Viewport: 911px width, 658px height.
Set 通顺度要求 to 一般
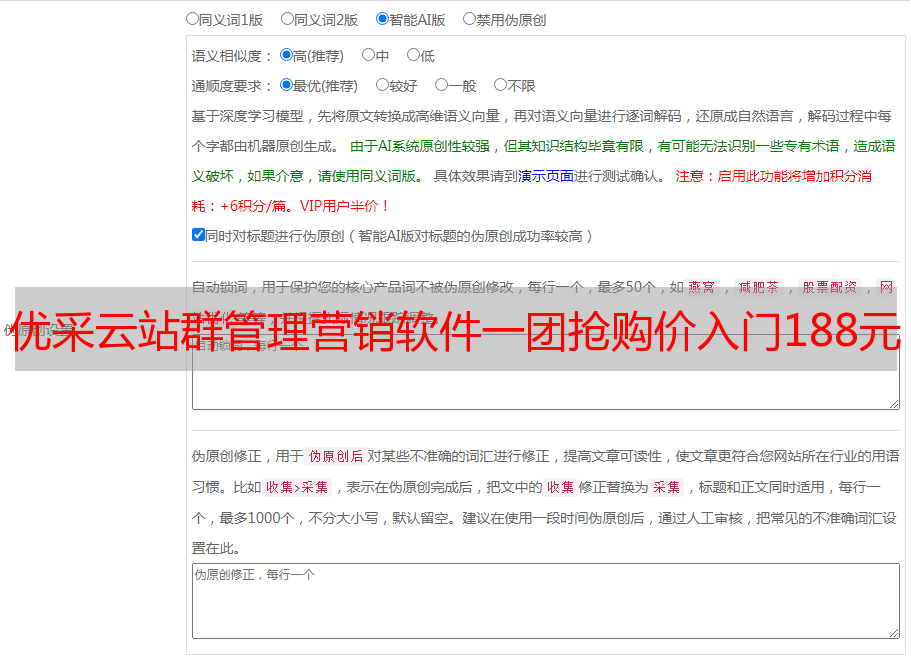(x=442, y=85)
